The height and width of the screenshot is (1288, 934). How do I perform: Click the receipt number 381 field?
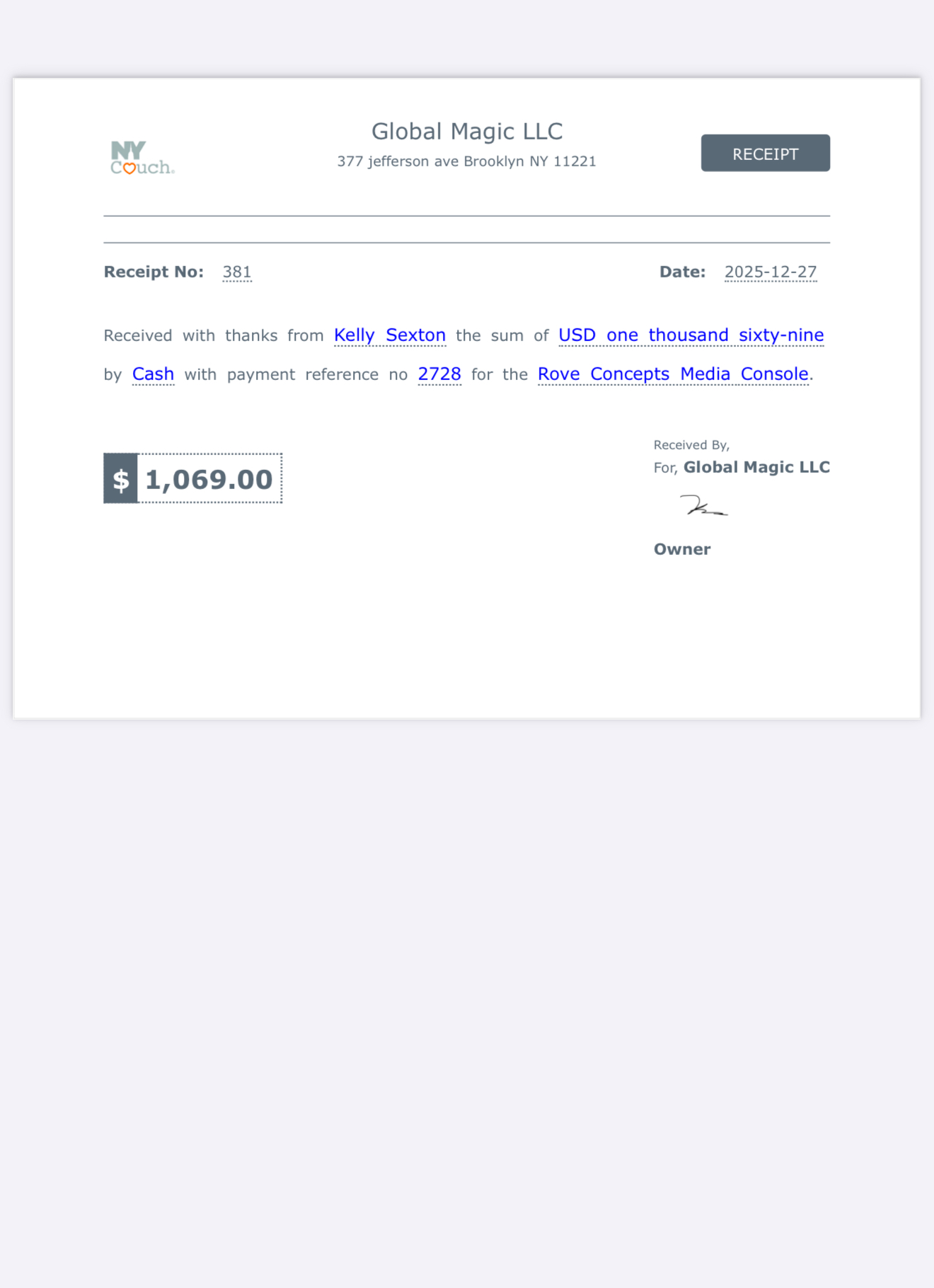pyautogui.click(x=237, y=272)
